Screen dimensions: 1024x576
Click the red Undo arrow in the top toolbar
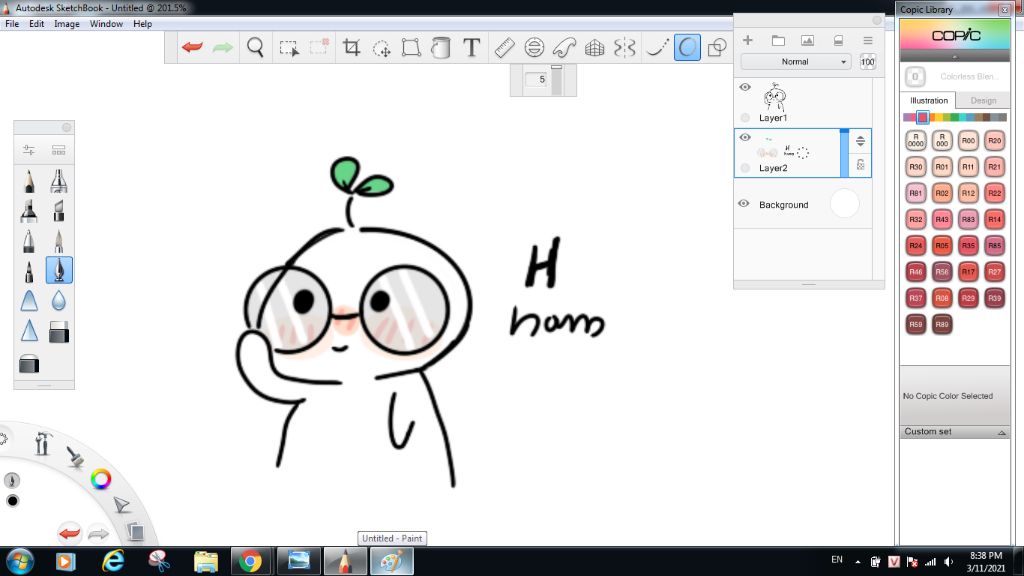[x=192, y=47]
